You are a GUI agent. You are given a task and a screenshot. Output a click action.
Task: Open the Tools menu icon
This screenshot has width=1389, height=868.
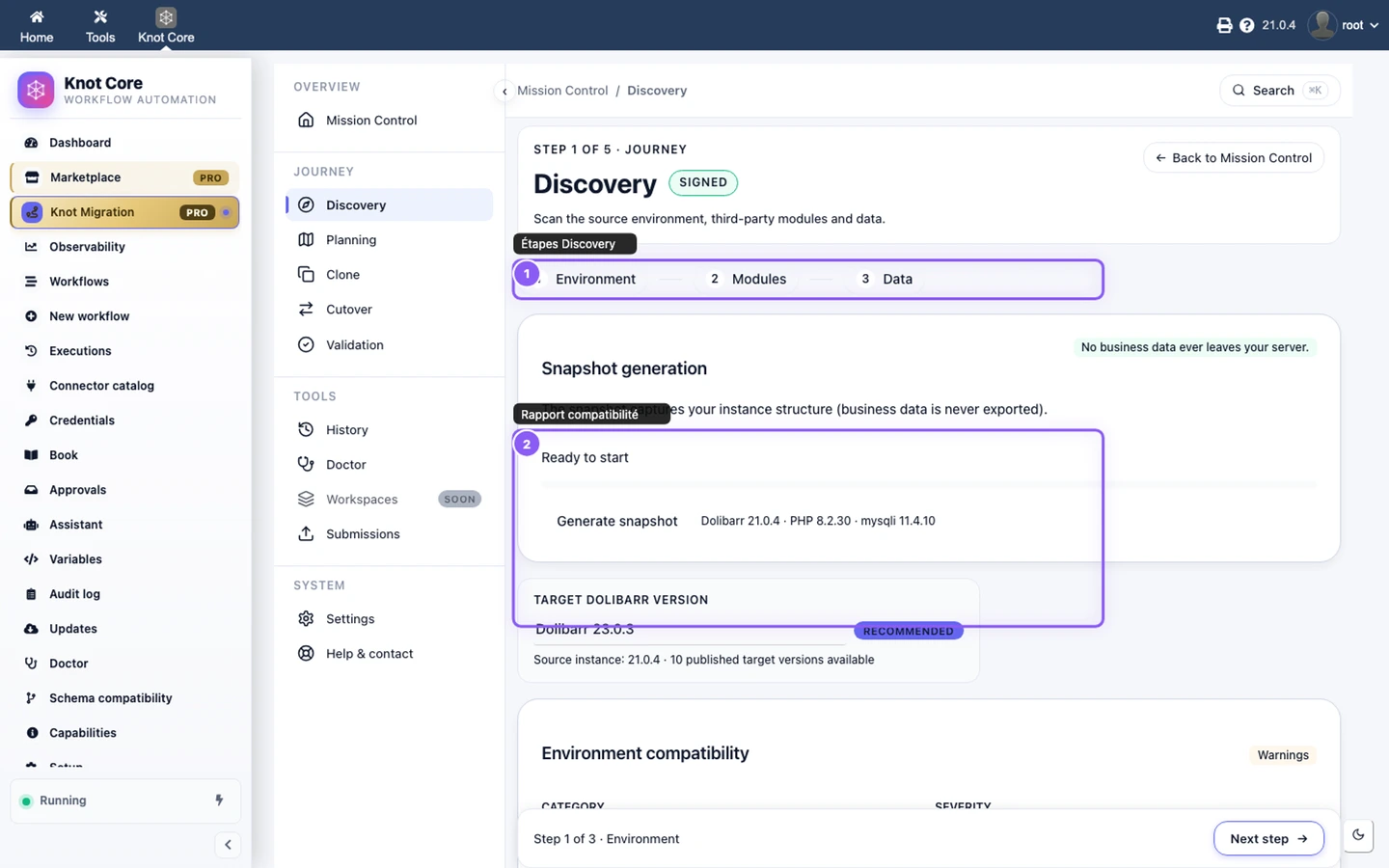pyautogui.click(x=100, y=26)
